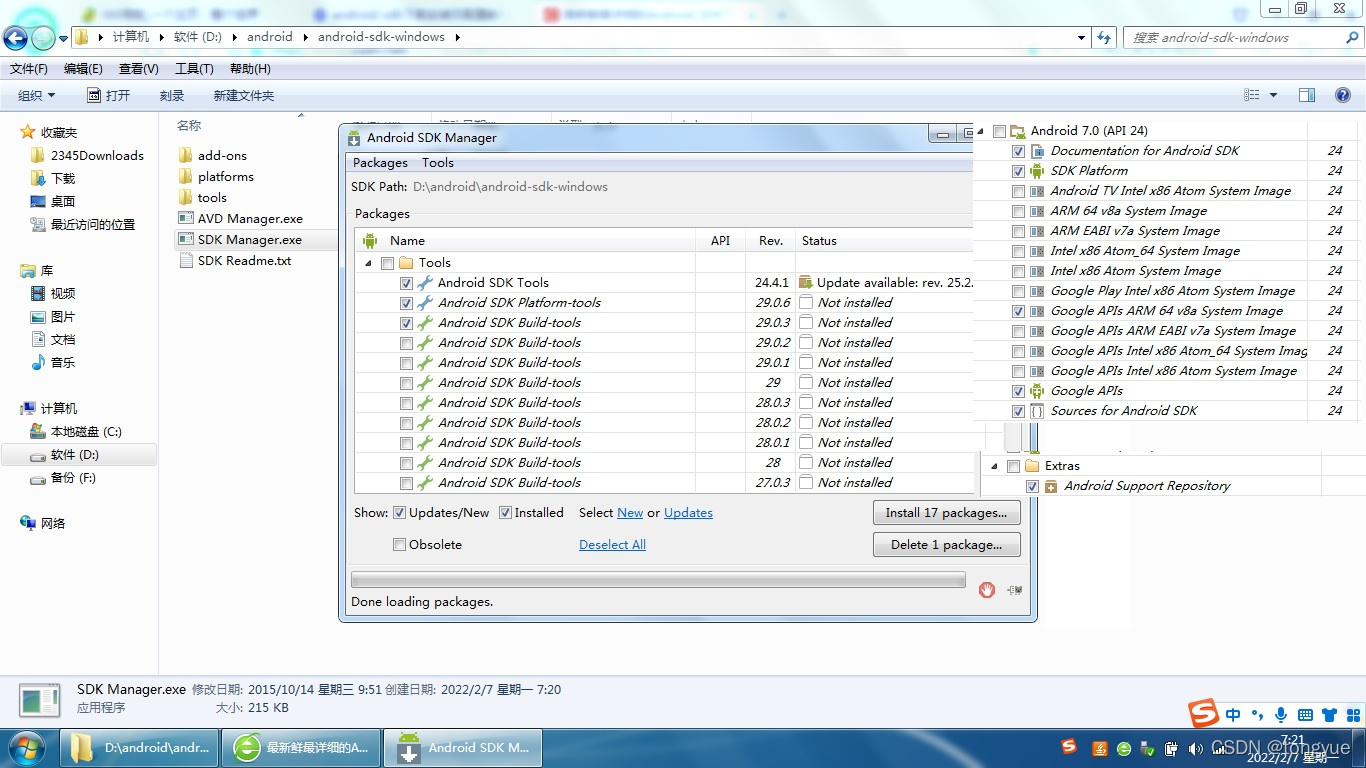Image resolution: width=1366 pixels, height=768 pixels.
Task: Toggle the Tools group checkbox
Action: tap(388, 263)
